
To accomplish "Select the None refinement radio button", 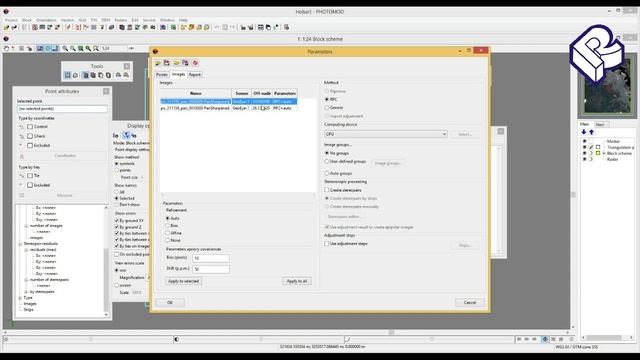I will point(168,240).
